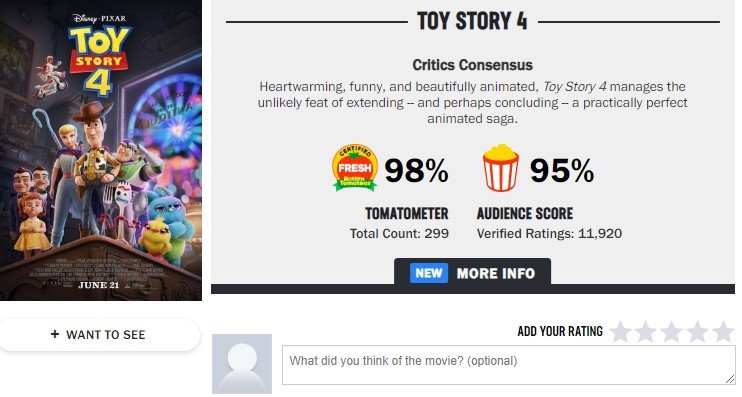This screenshot has width=742, height=397.
Task: Open the Toy Story 4 poster image
Action: (101, 150)
